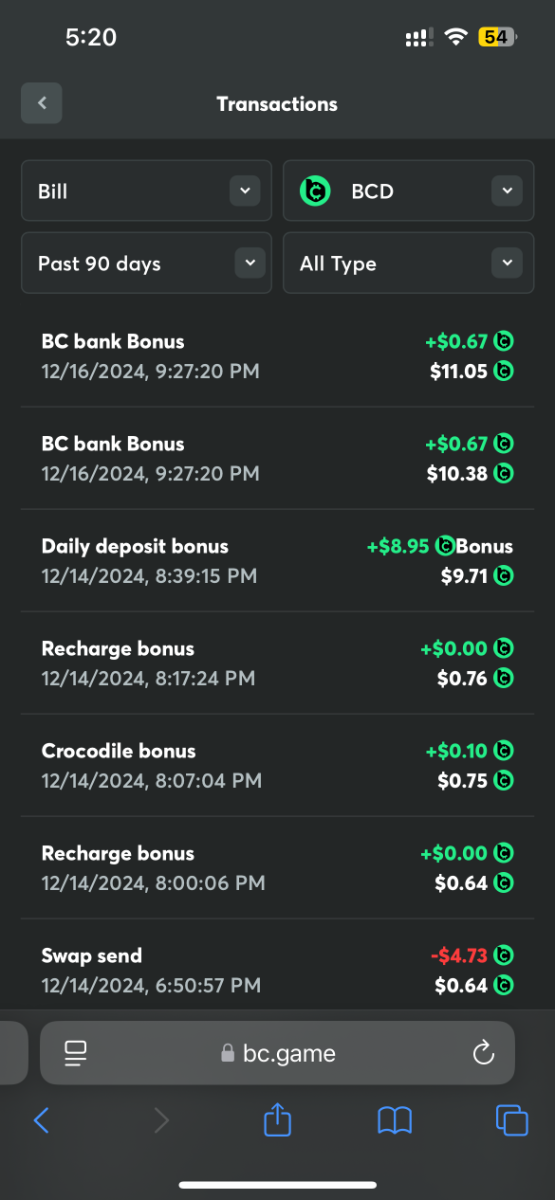Tap the bc.game address bar

pos(277,1053)
